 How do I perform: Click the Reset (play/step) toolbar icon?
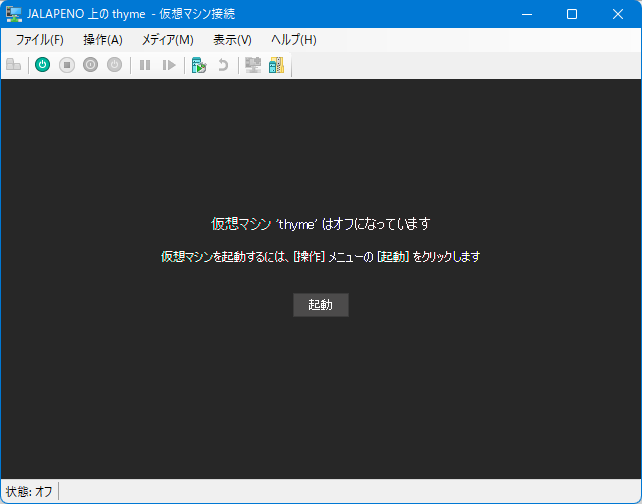pos(169,65)
